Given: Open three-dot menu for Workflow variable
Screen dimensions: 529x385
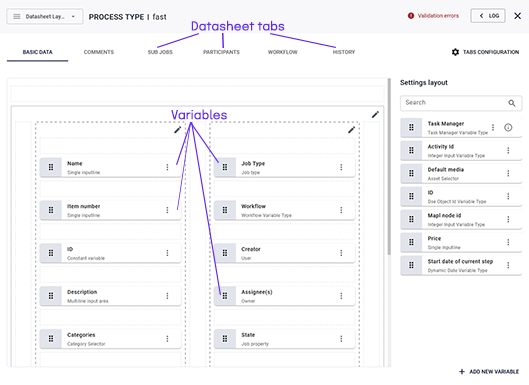Looking at the screenshot, I should (x=341, y=210).
